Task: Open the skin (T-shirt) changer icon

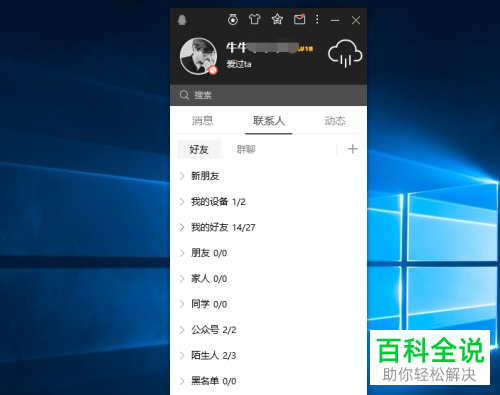Action: [255, 19]
